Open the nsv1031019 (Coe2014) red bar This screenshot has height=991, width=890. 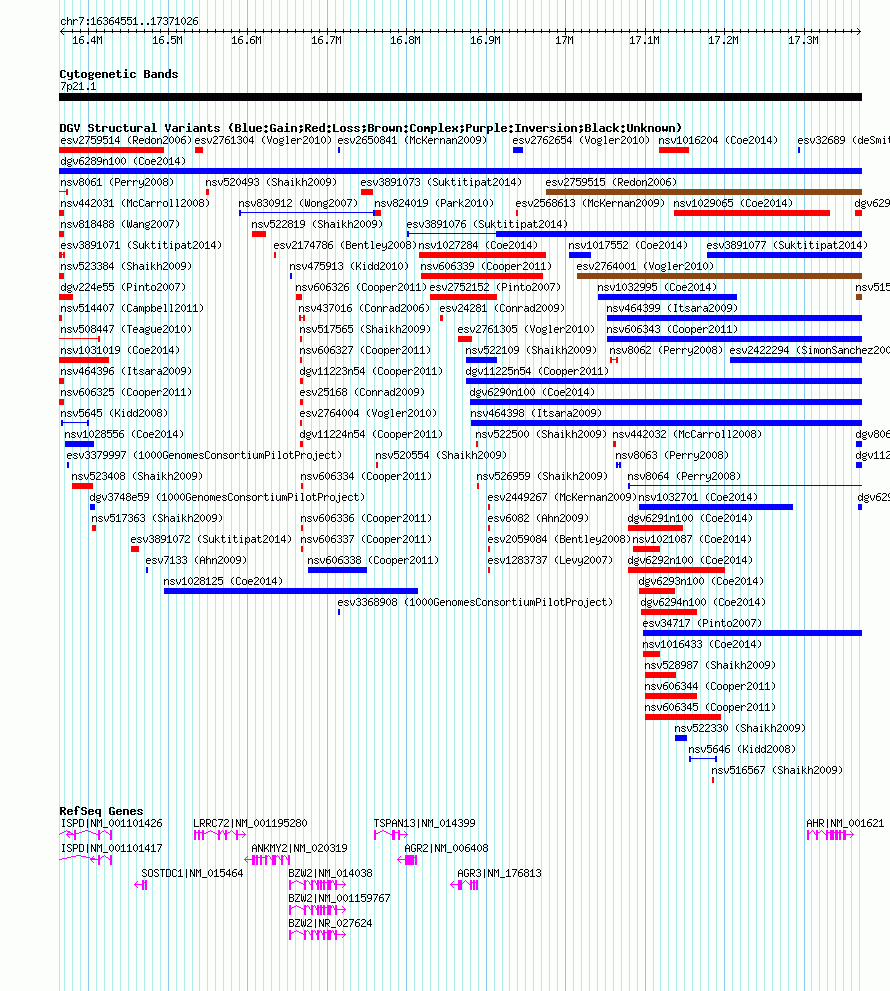[84, 360]
